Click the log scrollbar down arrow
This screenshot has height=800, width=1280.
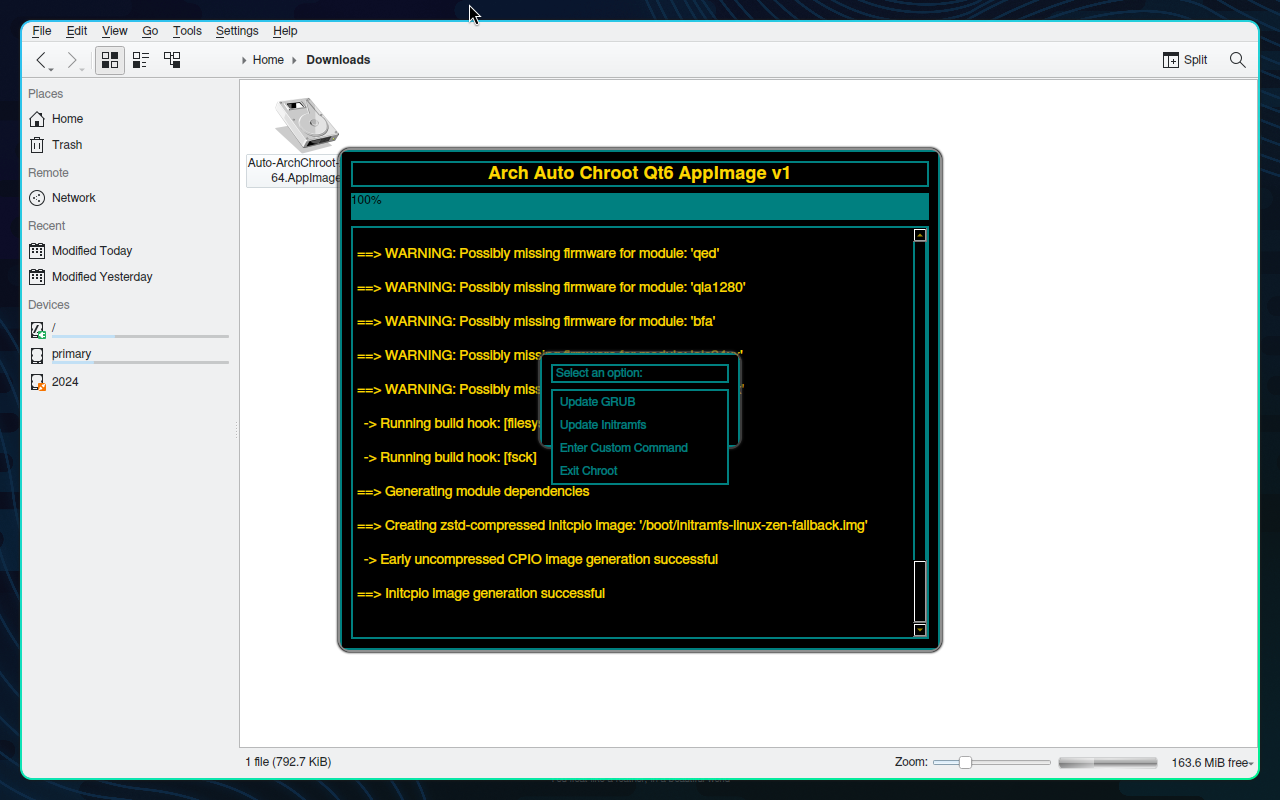[x=920, y=630]
